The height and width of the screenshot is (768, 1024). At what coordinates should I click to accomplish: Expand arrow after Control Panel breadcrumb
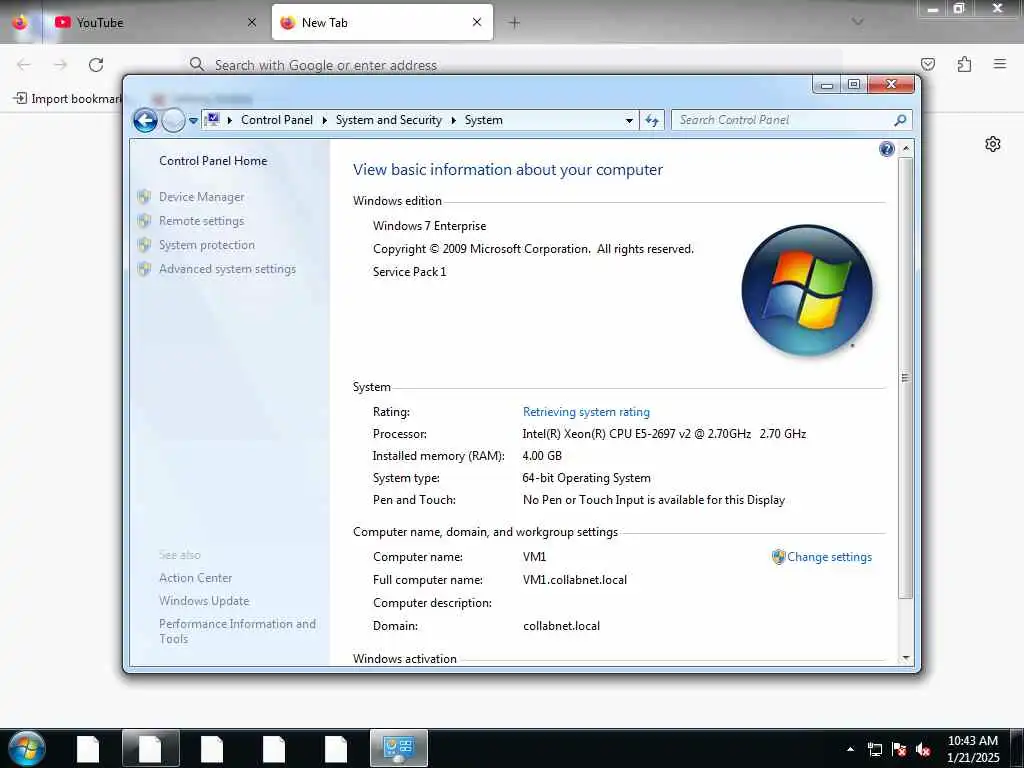point(325,120)
